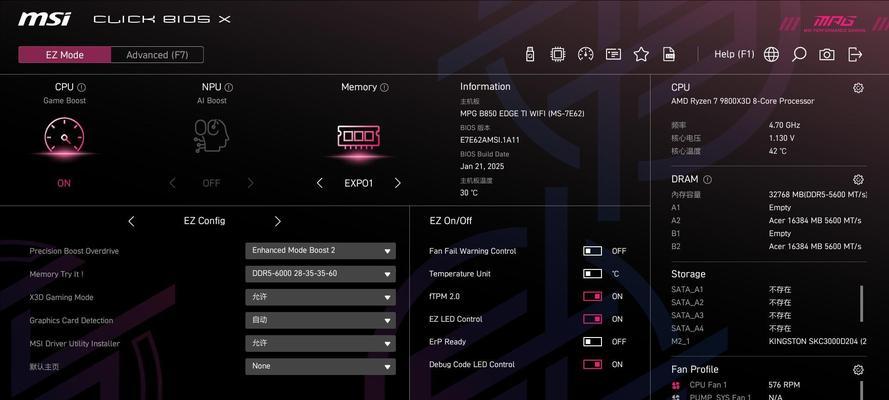Screen dimensions: 889x400
Task: Select previous memory profile before EXPO1
Action: tap(319, 183)
